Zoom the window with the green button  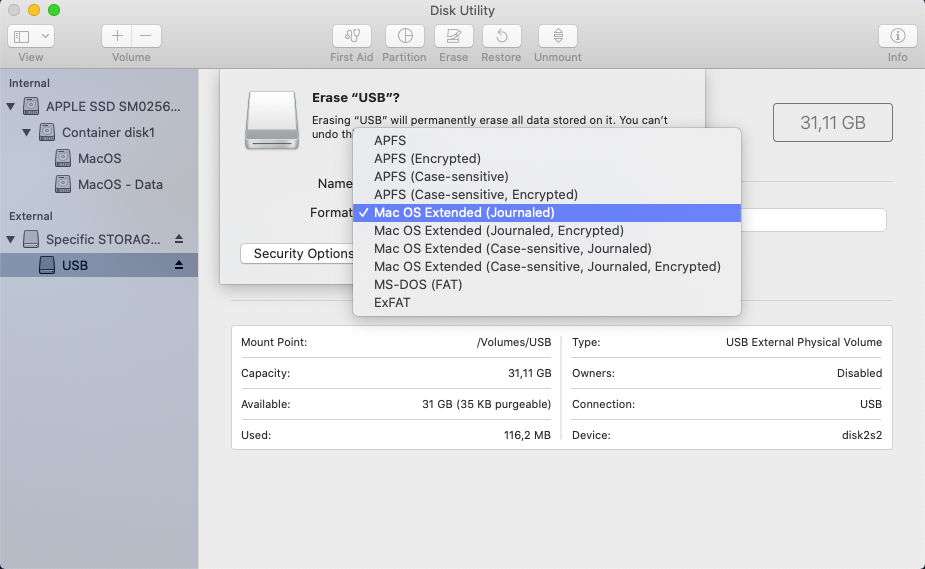point(54,10)
